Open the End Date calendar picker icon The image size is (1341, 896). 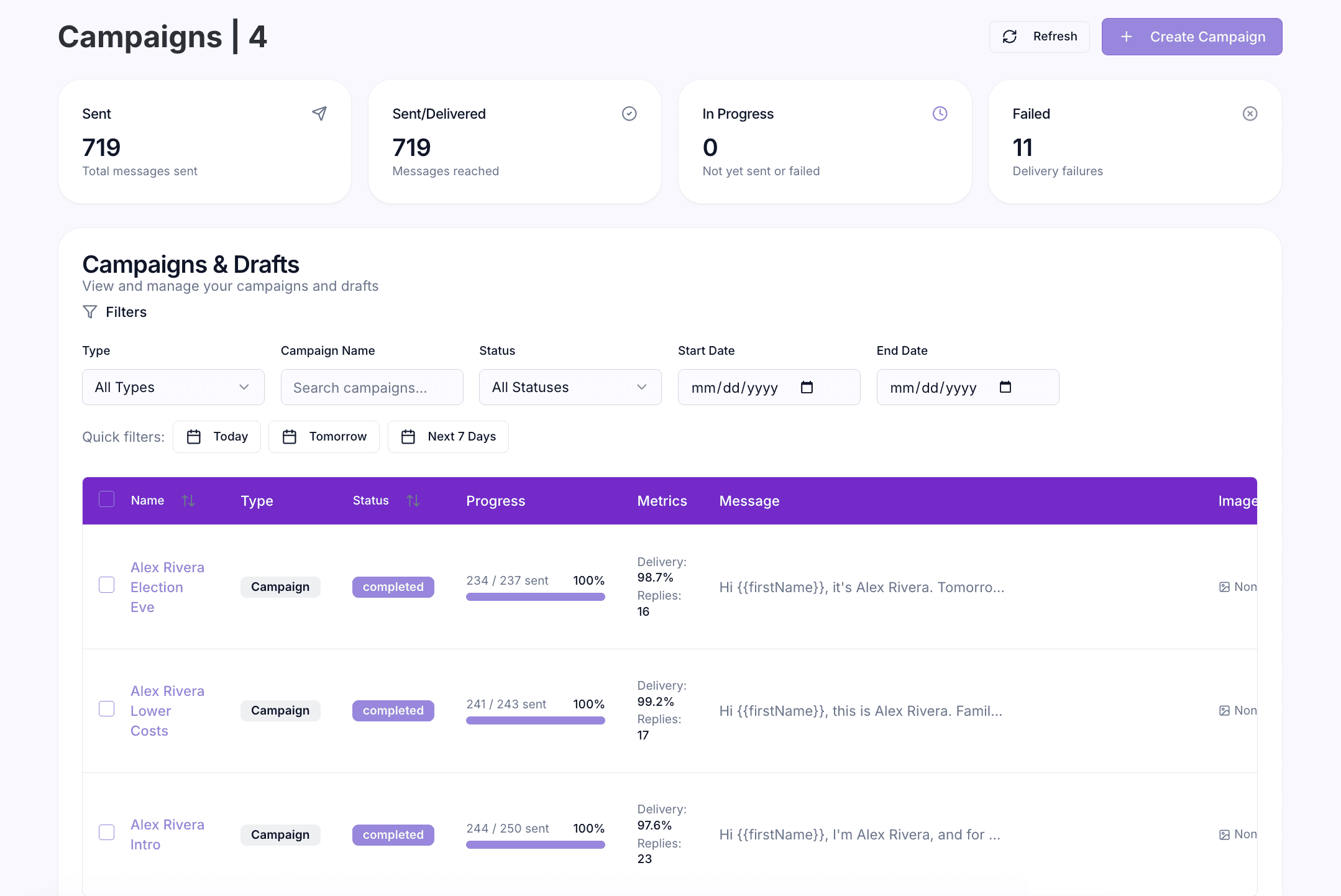pyautogui.click(x=1005, y=387)
